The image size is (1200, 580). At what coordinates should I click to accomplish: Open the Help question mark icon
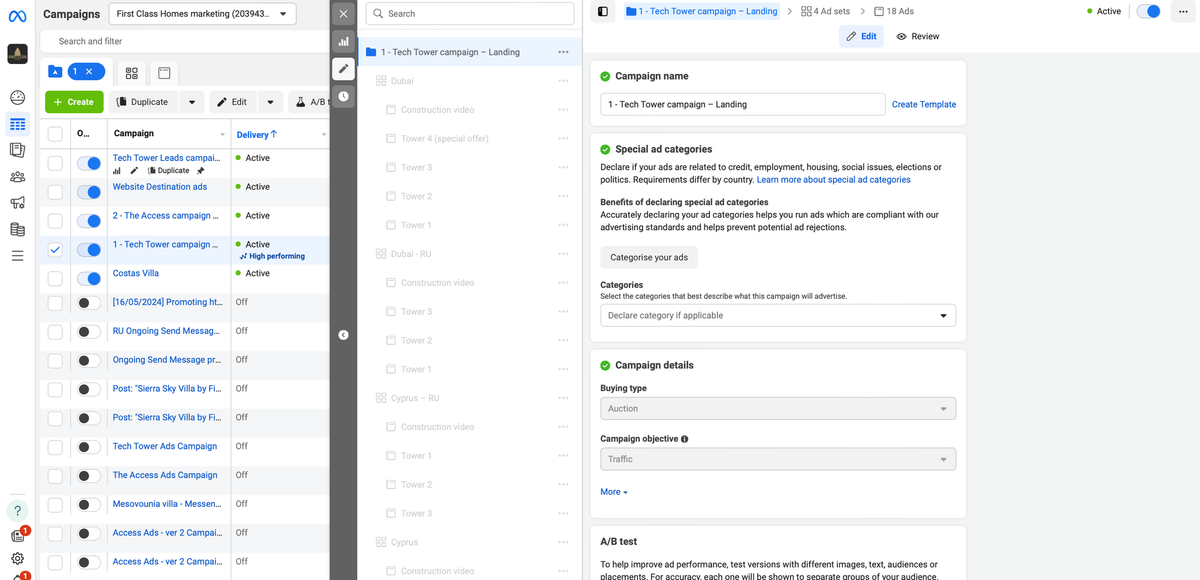click(x=17, y=511)
